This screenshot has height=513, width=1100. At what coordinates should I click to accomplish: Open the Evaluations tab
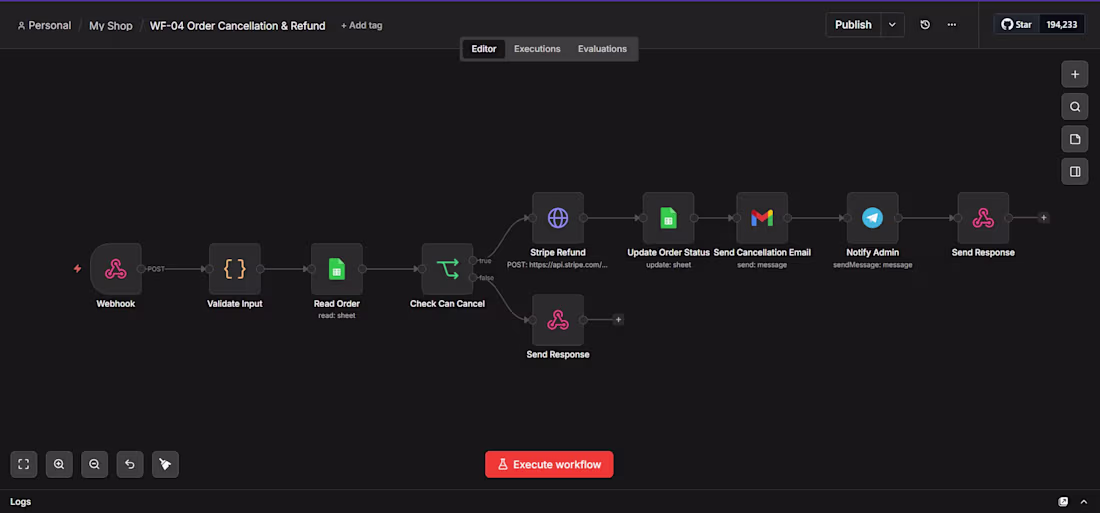click(602, 49)
